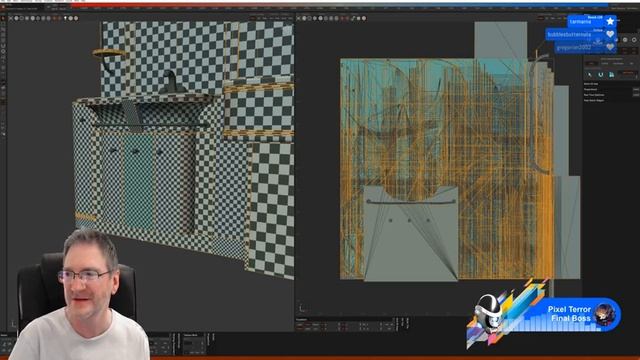Click the teal U-shaped icon in right panel
640x360 pixels.
[x=600, y=75]
